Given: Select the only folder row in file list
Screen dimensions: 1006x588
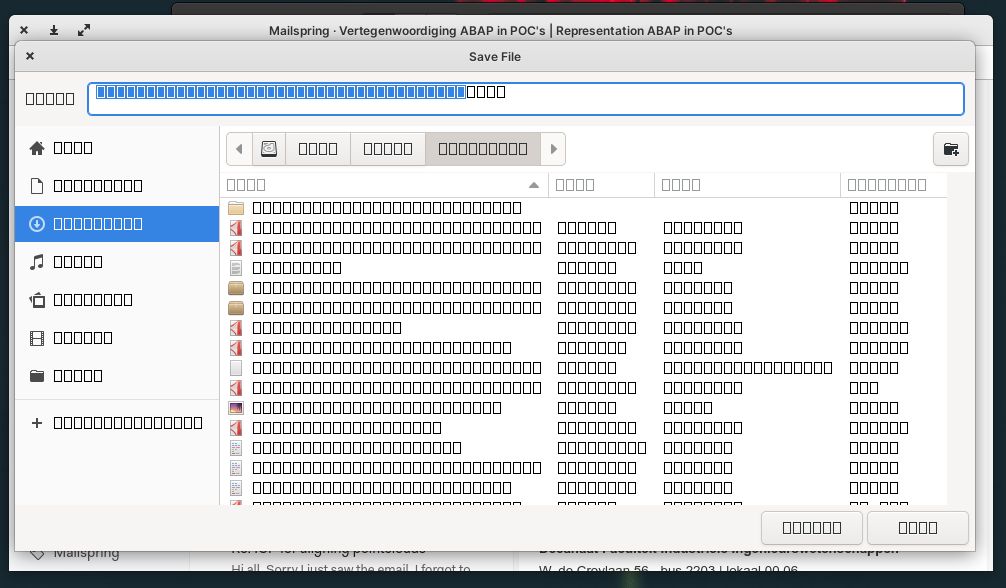Looking at the screenshot, I should pos(583,208).
